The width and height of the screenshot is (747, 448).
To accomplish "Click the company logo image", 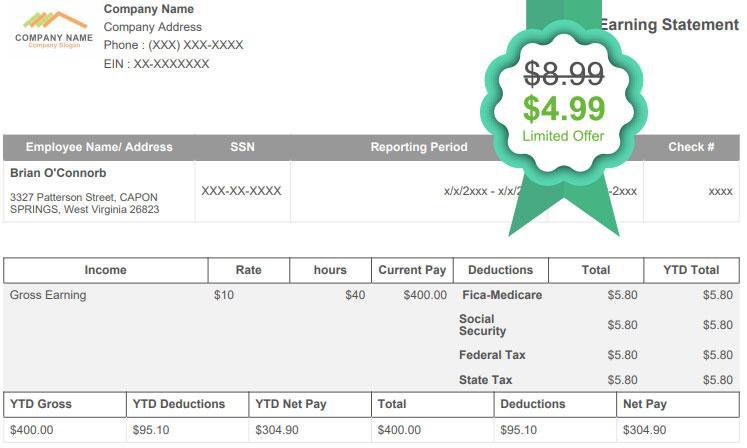I will [54, 30].
